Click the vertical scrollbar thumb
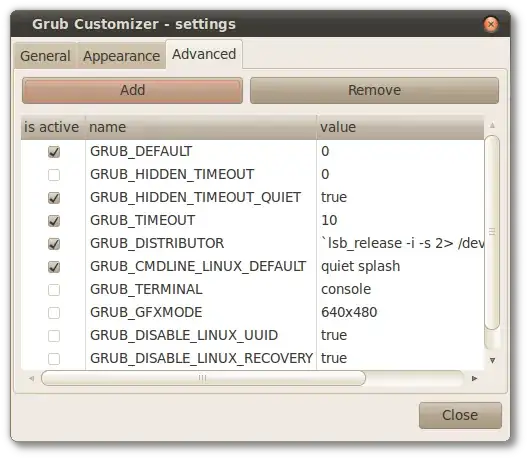The width and height of the screenshot is (528, 459). click(492, 232)
